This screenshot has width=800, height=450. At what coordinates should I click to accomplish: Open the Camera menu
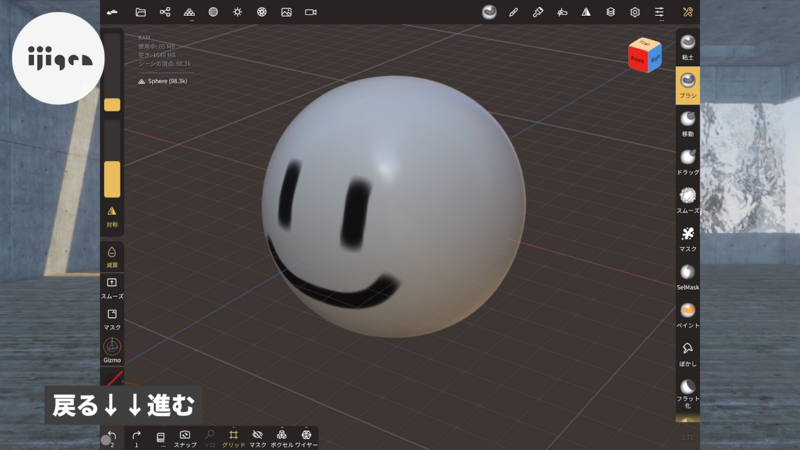pyautogui.click(x=311, y=12)
